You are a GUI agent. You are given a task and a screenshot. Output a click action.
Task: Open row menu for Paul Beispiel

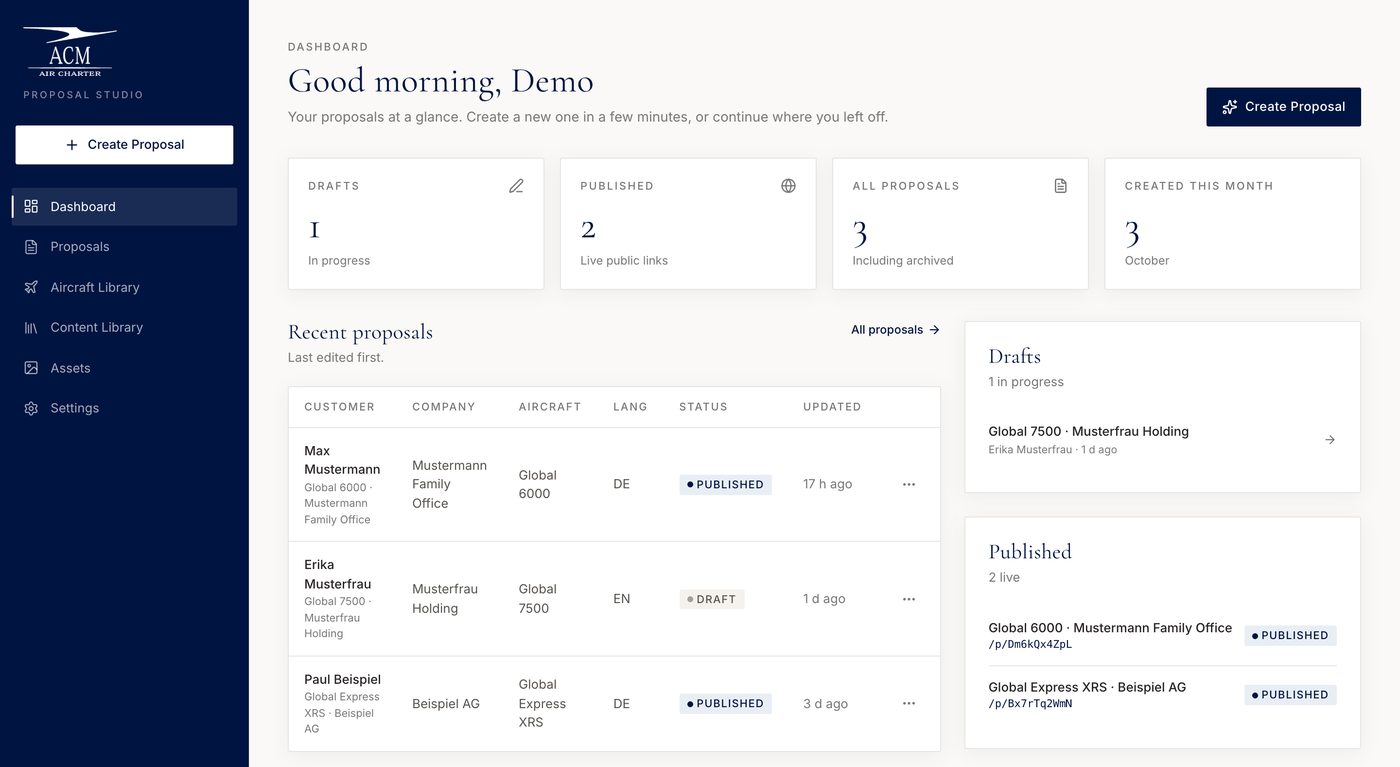pos(908,703)
